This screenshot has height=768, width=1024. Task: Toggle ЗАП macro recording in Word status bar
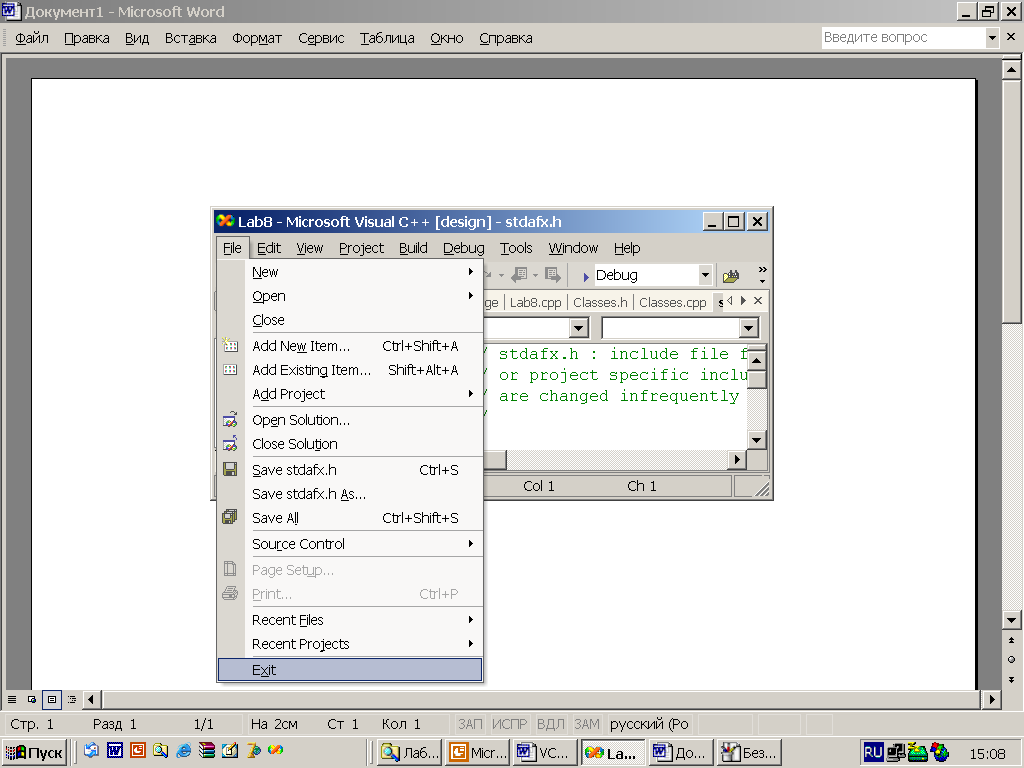click(470, 724)
